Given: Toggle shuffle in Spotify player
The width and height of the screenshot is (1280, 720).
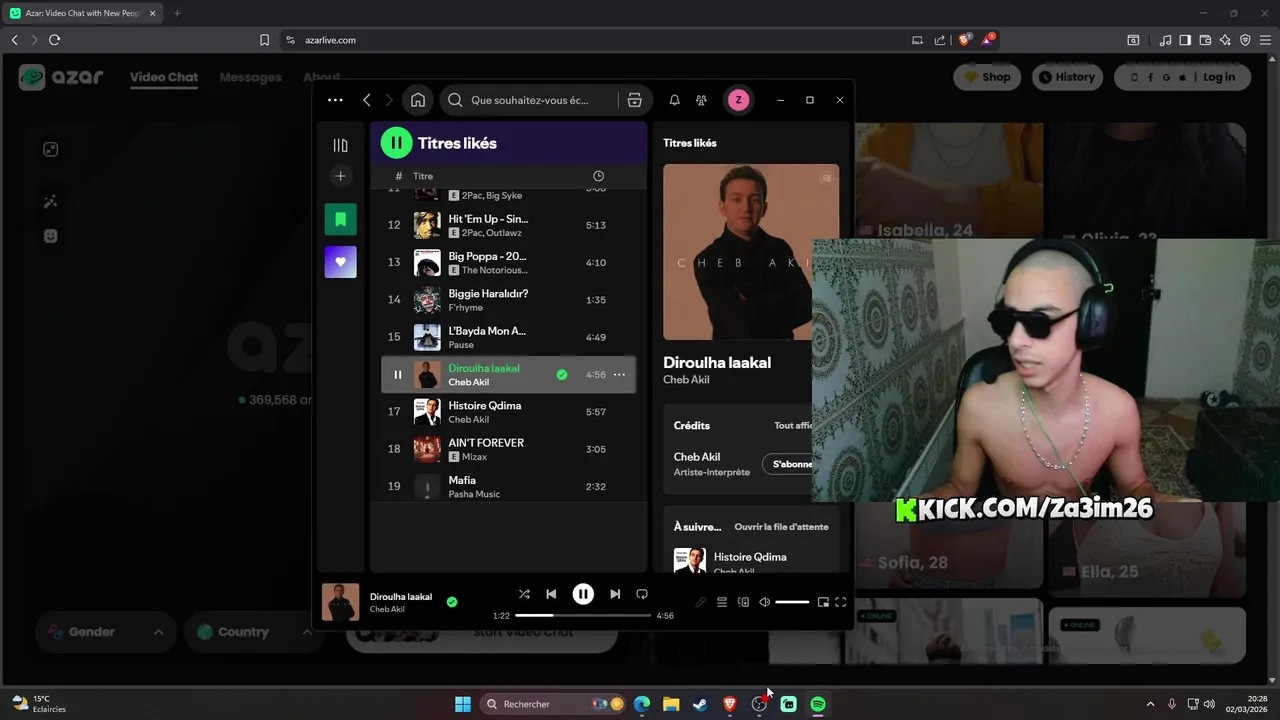Looking at the screenshot, I should click(x=524, y=594).
